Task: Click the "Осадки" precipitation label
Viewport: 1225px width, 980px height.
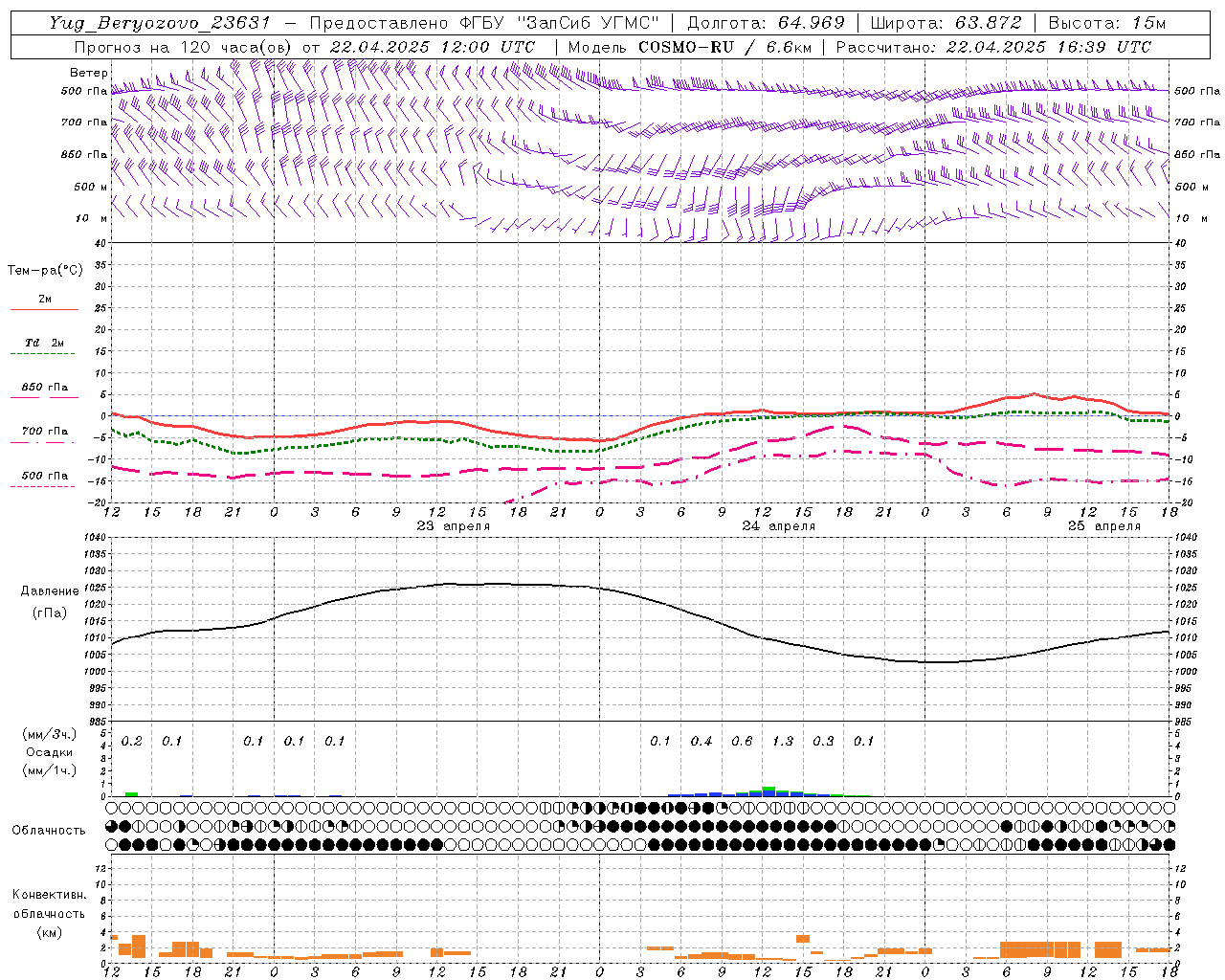Action: [49, 752]
